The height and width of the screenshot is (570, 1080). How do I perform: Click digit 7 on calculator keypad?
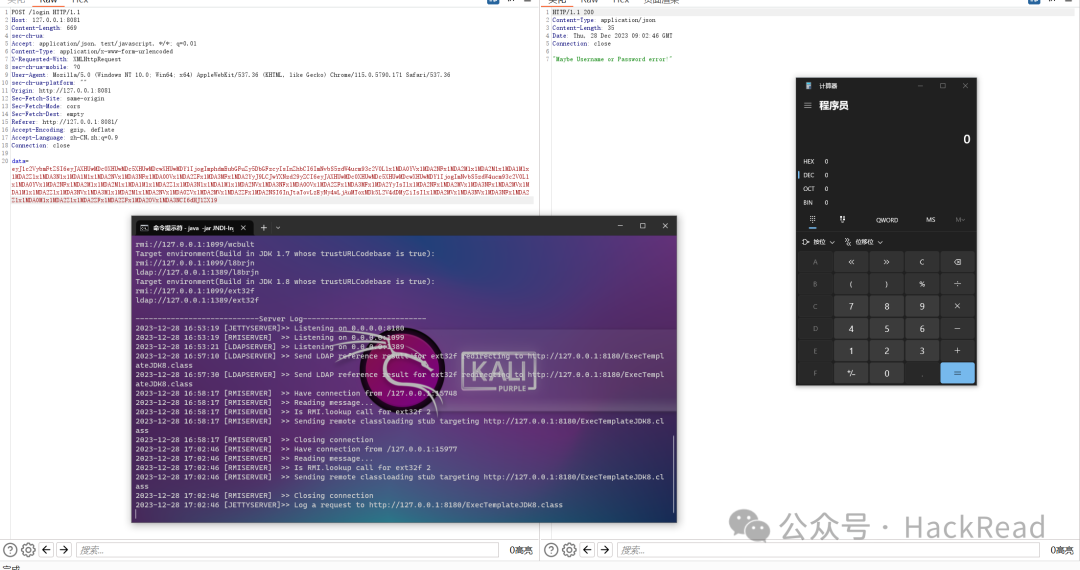(x=851, y=306)
